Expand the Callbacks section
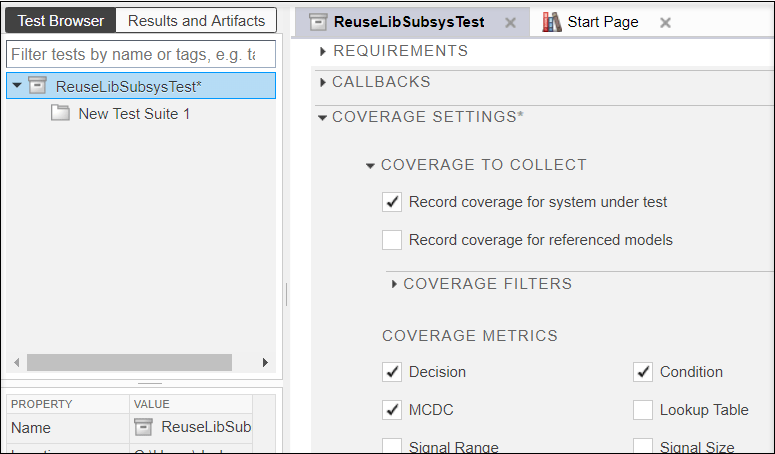 [323, 82]
